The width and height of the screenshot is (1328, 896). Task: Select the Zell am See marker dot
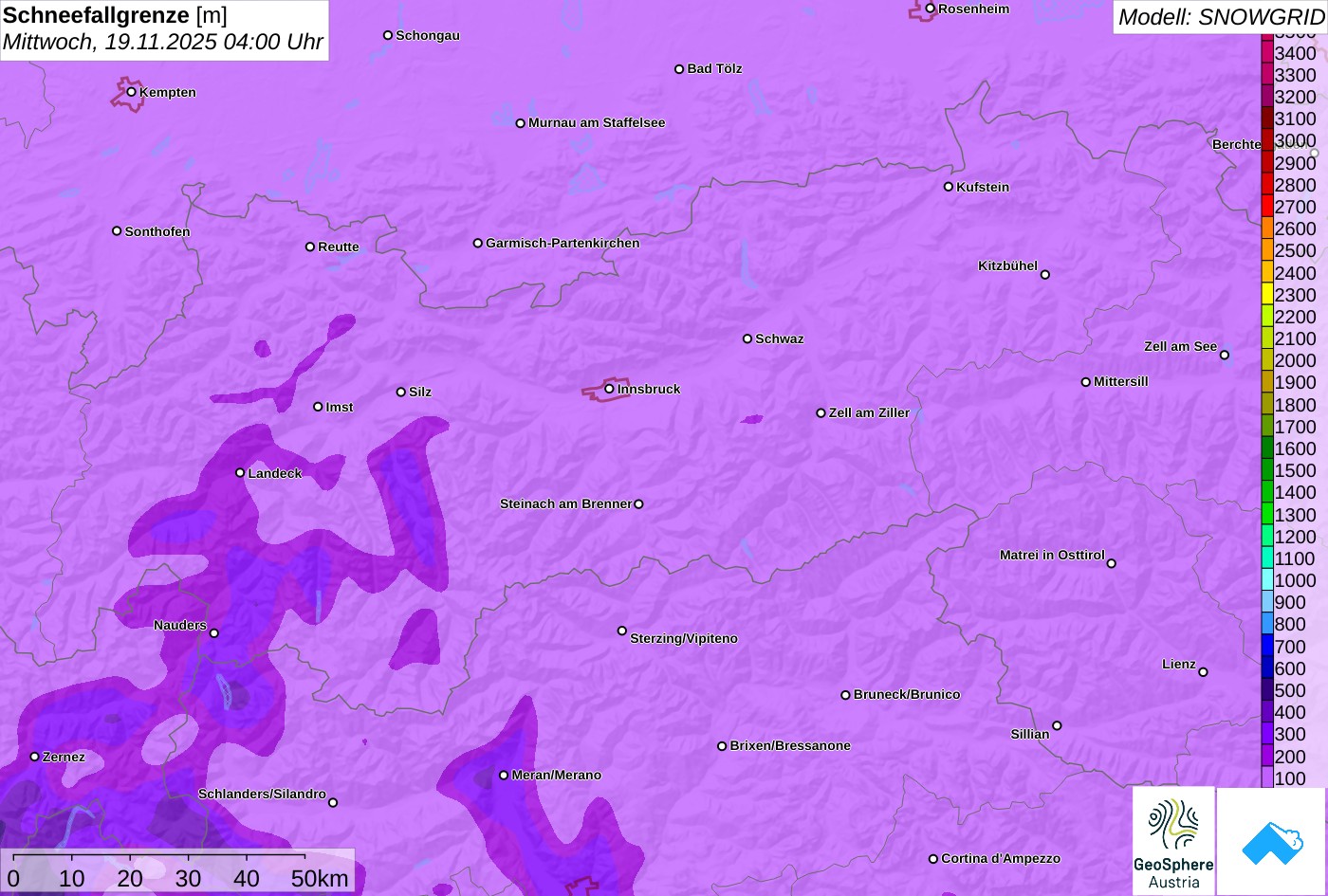1224,356
